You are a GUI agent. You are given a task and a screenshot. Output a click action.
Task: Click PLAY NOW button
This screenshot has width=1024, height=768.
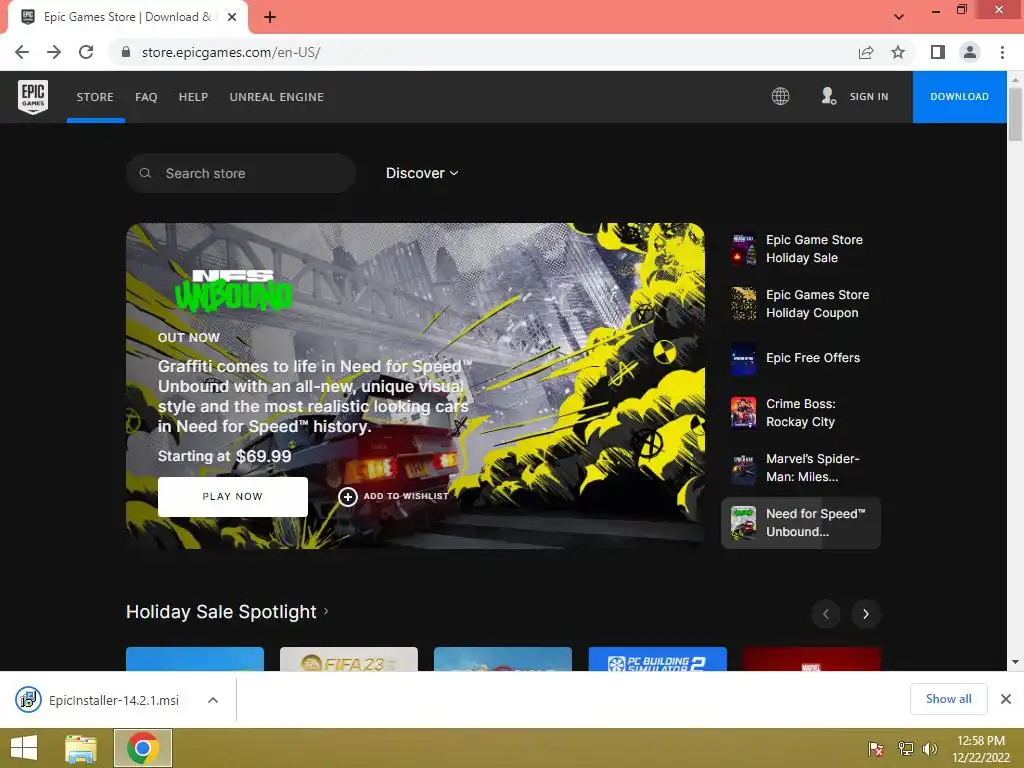click(x=232, y=497)
